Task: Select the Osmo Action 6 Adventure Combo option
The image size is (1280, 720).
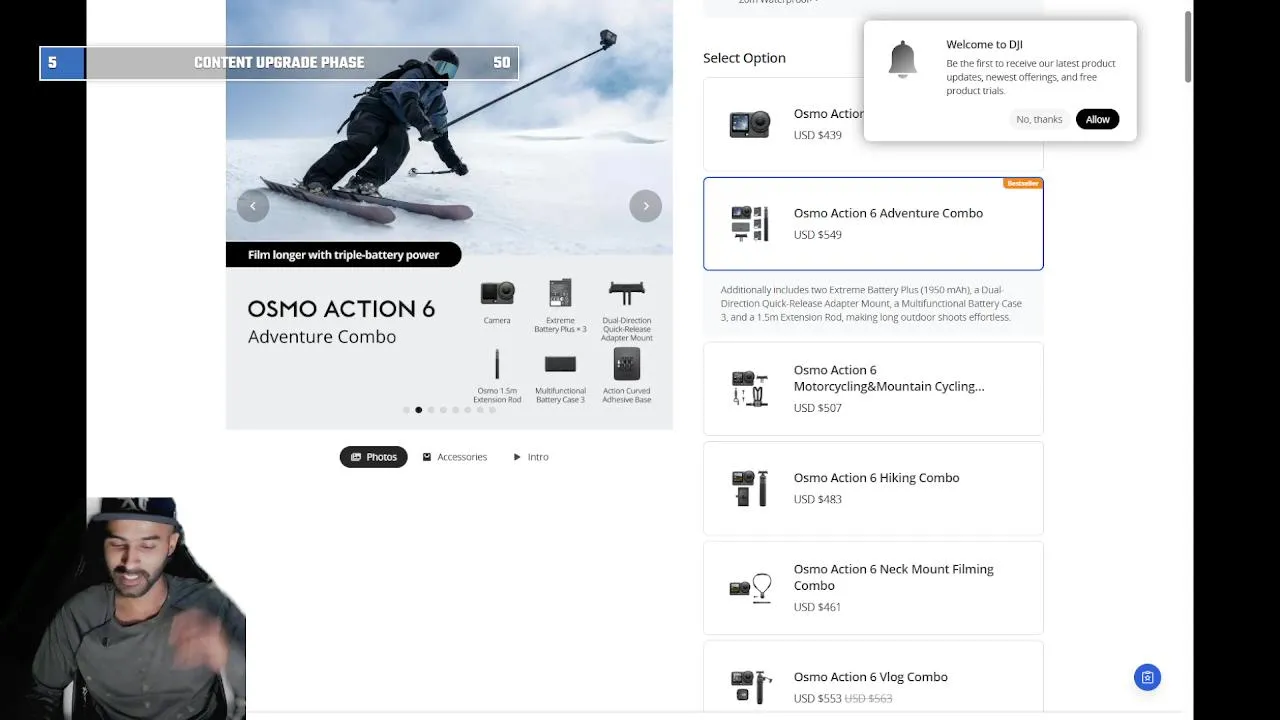Action: click(873, 224)
